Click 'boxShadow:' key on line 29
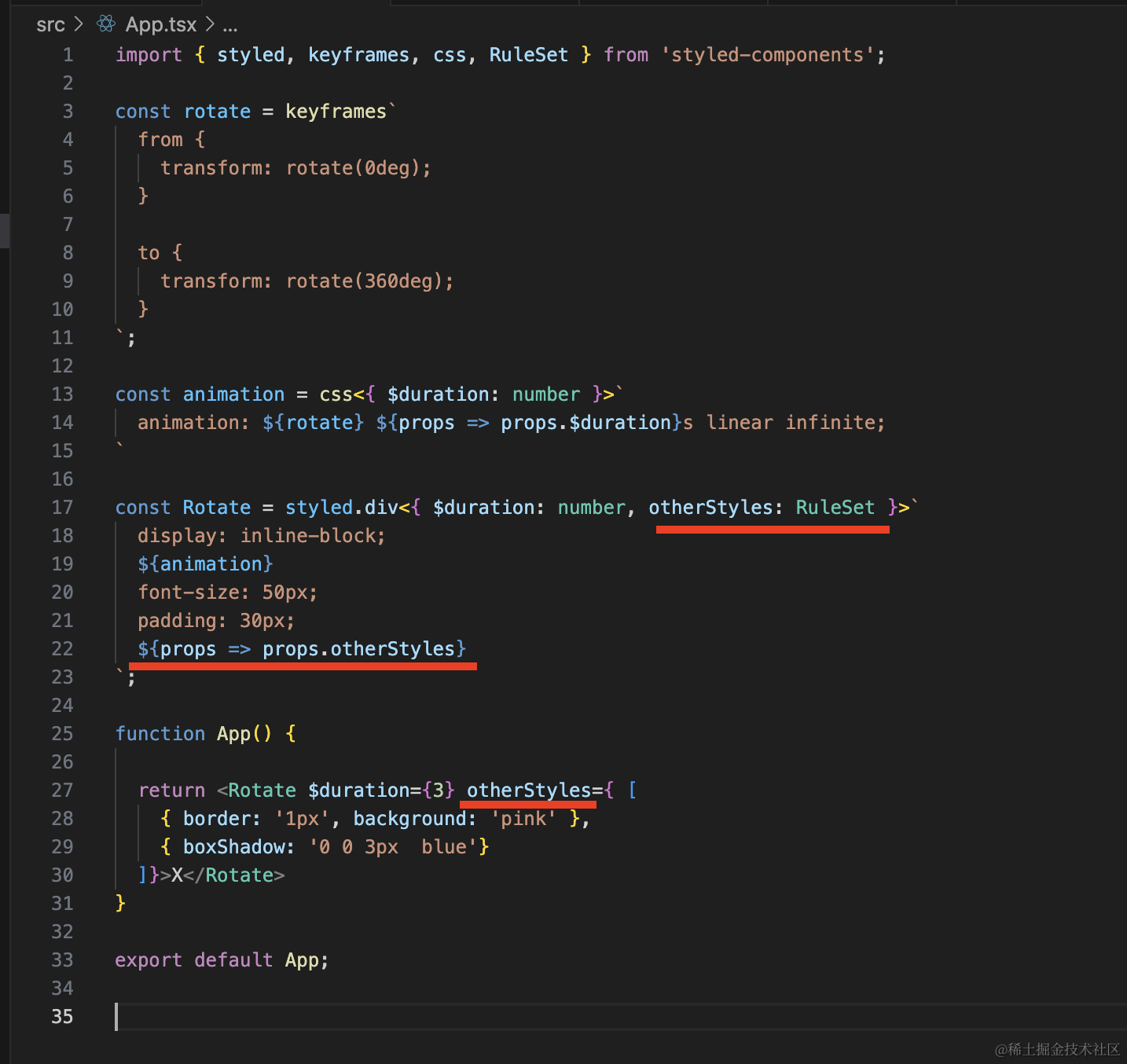This screenshot has width=1127, height=1064. point(240,847)
